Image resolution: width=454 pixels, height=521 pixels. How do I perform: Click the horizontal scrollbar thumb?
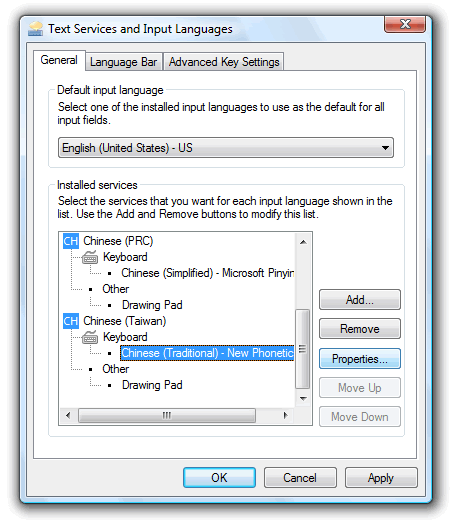[167, 415]
